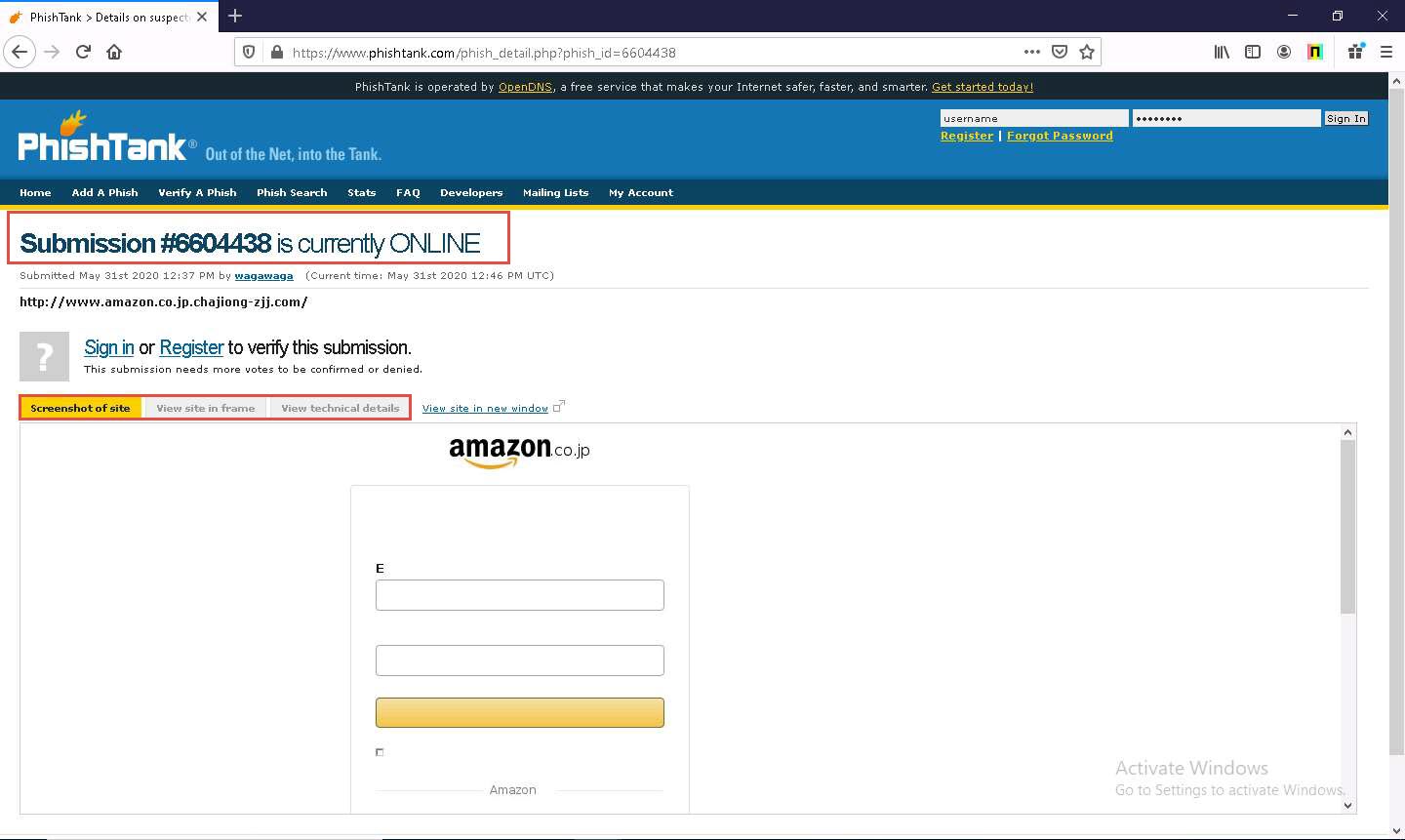Open the OpenDNS link

point(525,87)
